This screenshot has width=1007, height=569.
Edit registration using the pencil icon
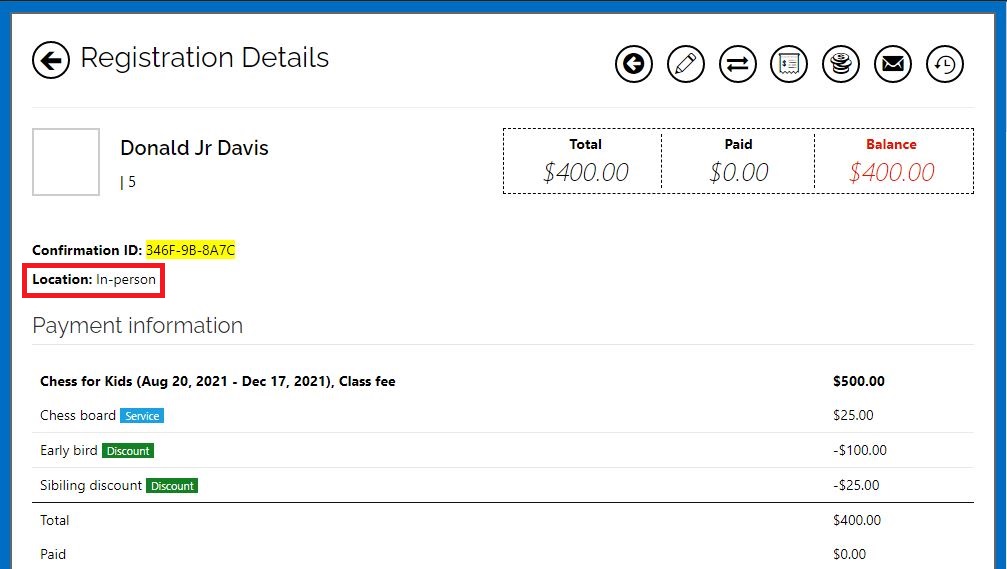click(x=685, y=65)
